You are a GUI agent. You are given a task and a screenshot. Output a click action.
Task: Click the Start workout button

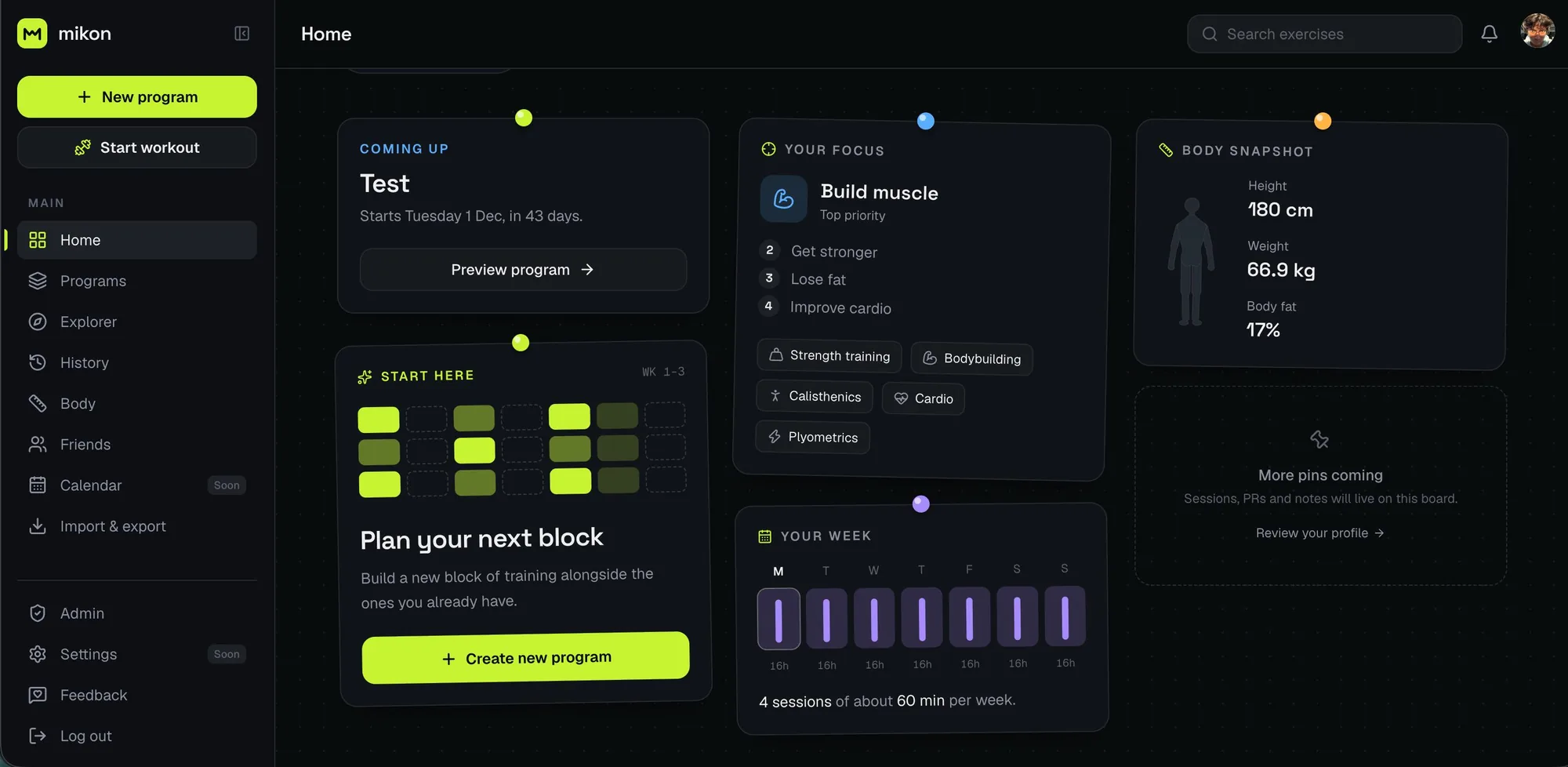tap(137, 147)
